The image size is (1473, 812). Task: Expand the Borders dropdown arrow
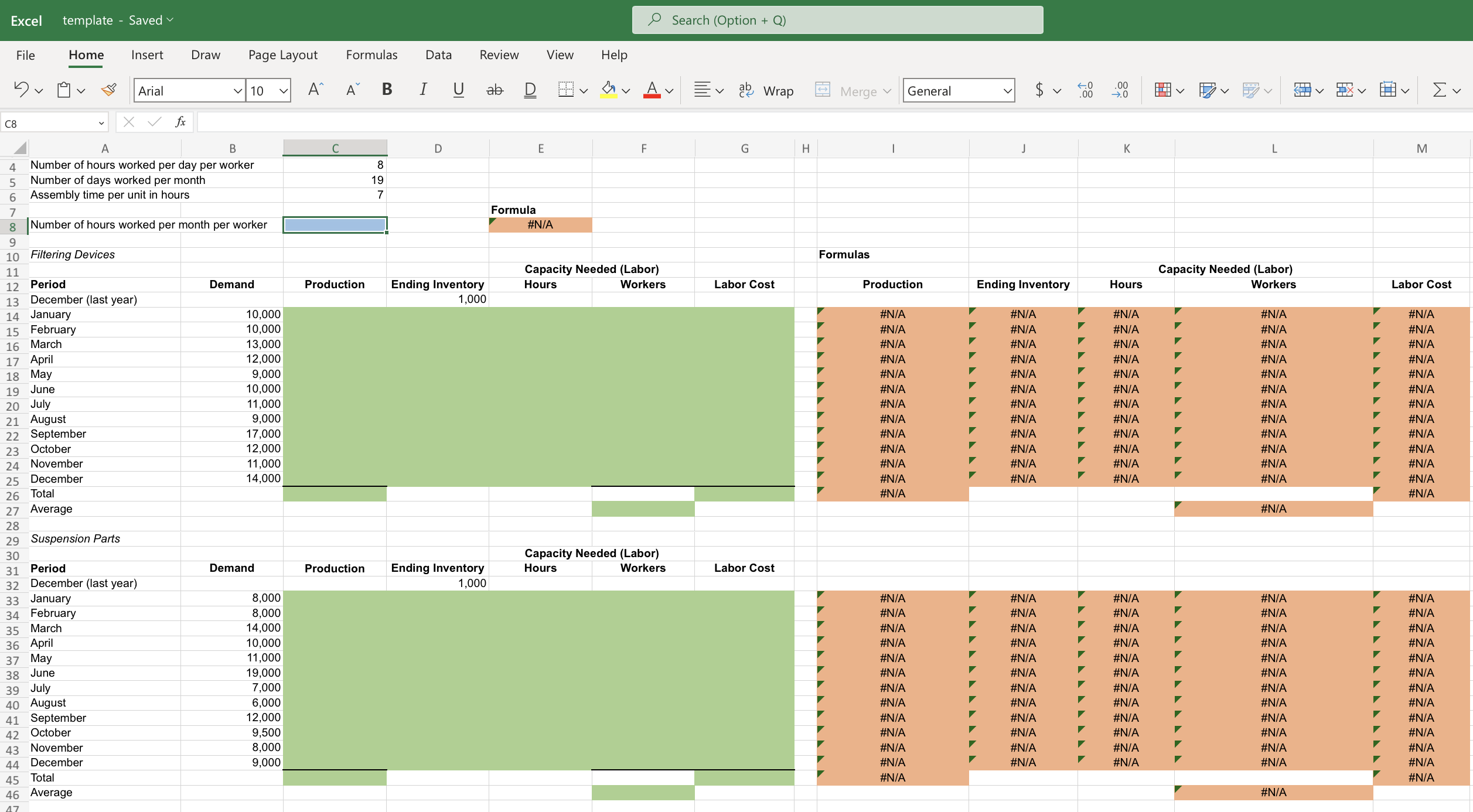(x=584, y=91)
